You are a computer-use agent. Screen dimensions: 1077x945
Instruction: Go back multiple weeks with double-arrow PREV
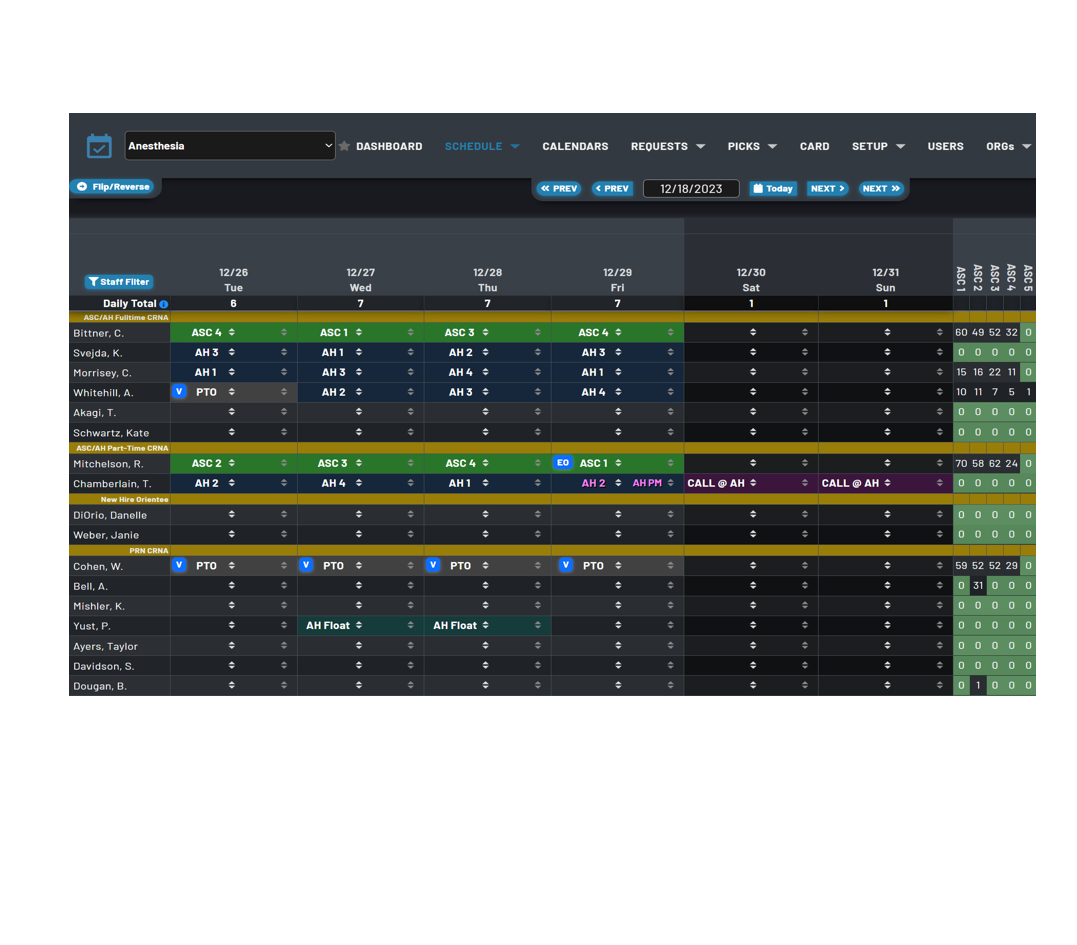point(559,188)
